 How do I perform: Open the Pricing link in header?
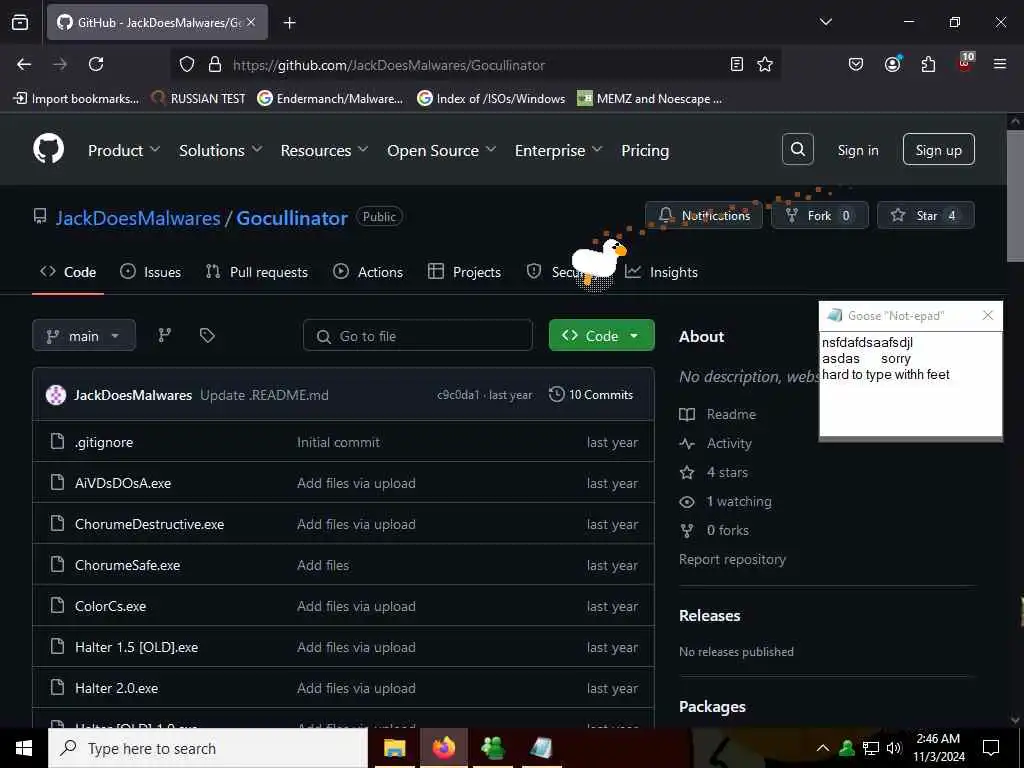click(x=645, y=150)
